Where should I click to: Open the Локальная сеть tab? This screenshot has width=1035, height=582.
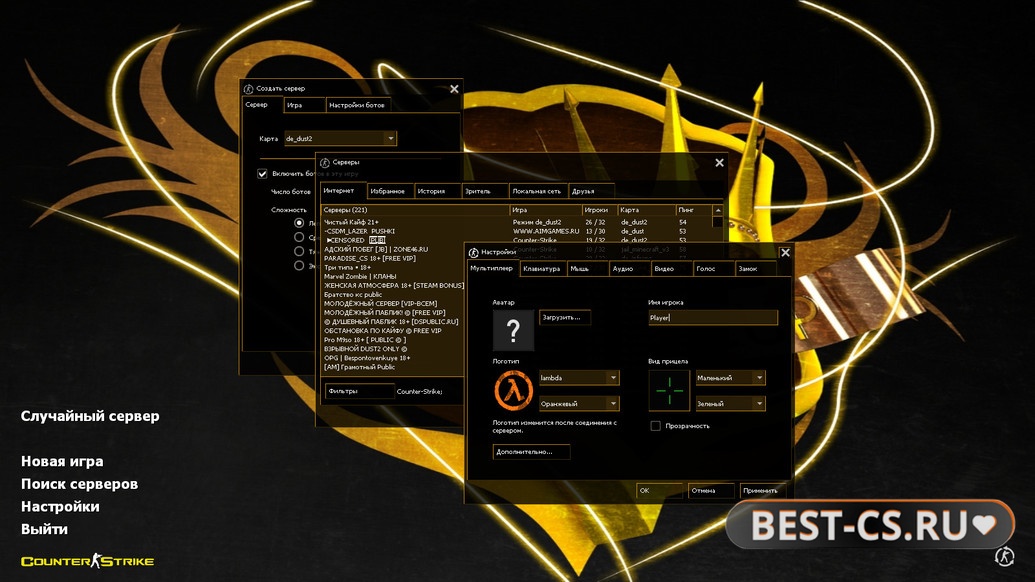539,191
